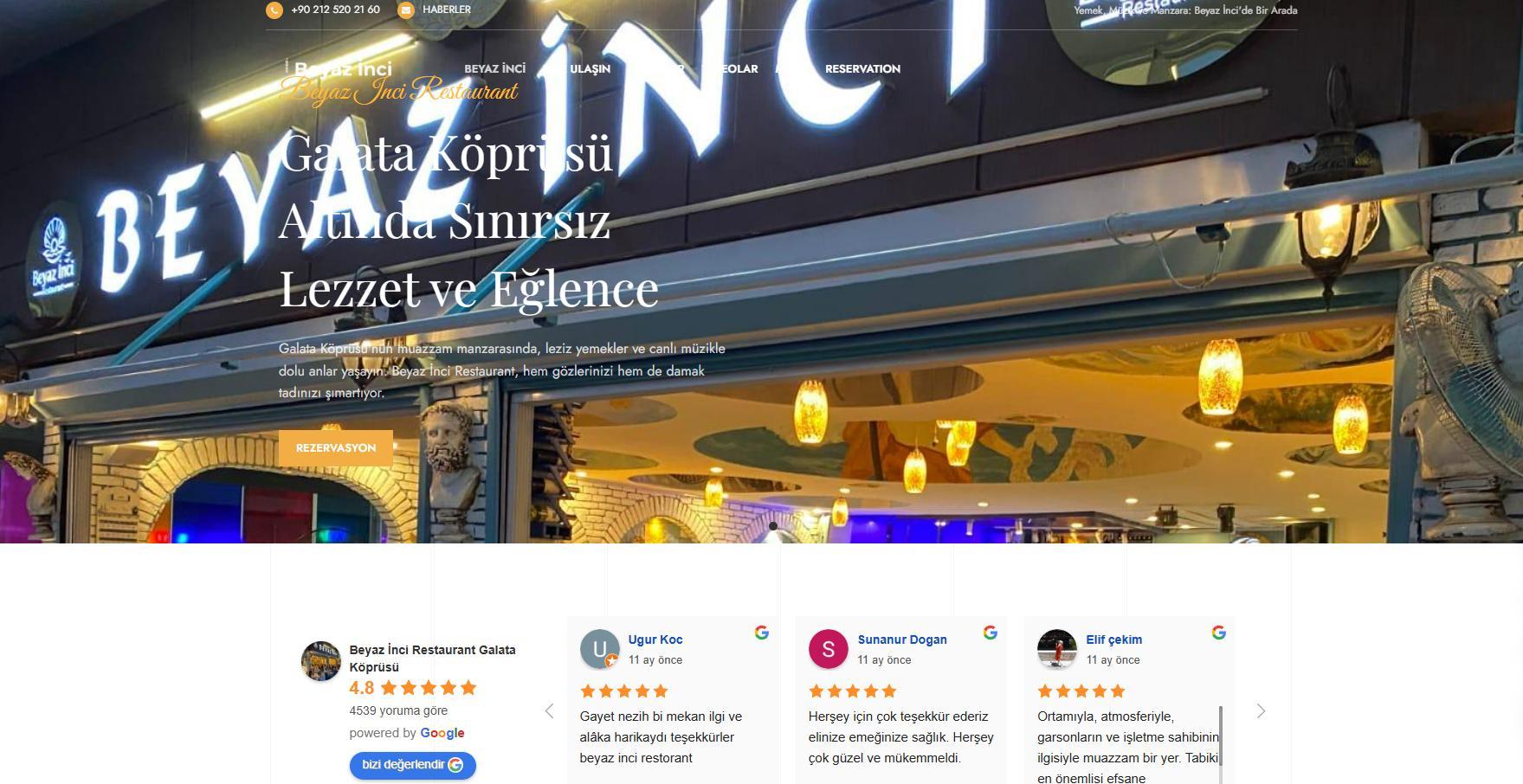Click the envelope icon beside HABERLER
Viewport: 1523px width, 784px height.
pos(405,10)
